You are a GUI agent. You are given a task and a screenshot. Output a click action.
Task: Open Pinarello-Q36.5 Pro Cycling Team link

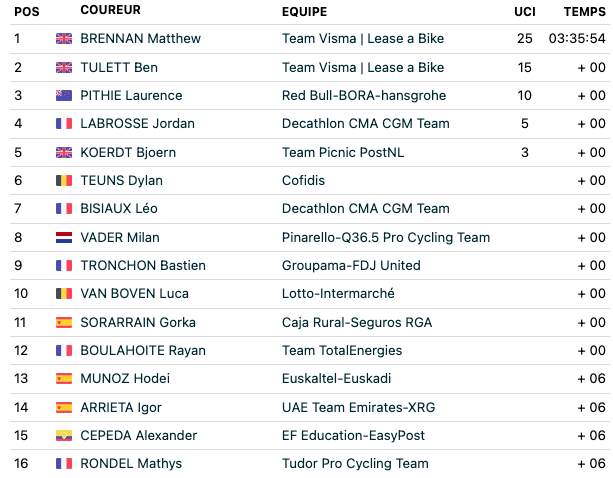[386, 237]
